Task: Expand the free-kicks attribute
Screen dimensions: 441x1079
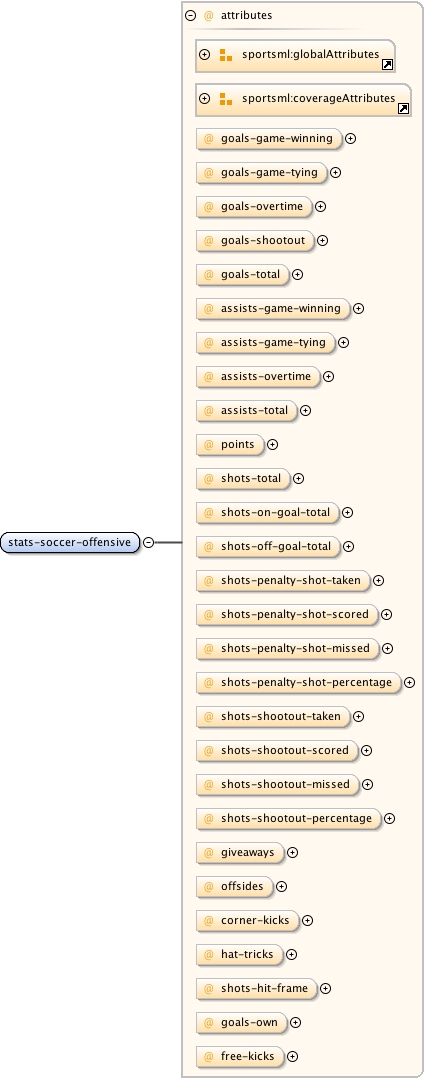Action: coord(292,1056)
